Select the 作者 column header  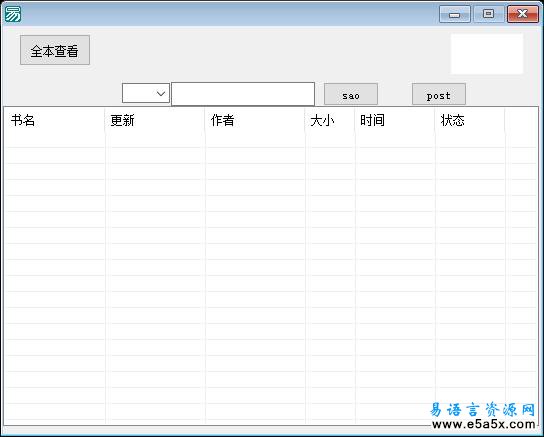coord(255,120)
